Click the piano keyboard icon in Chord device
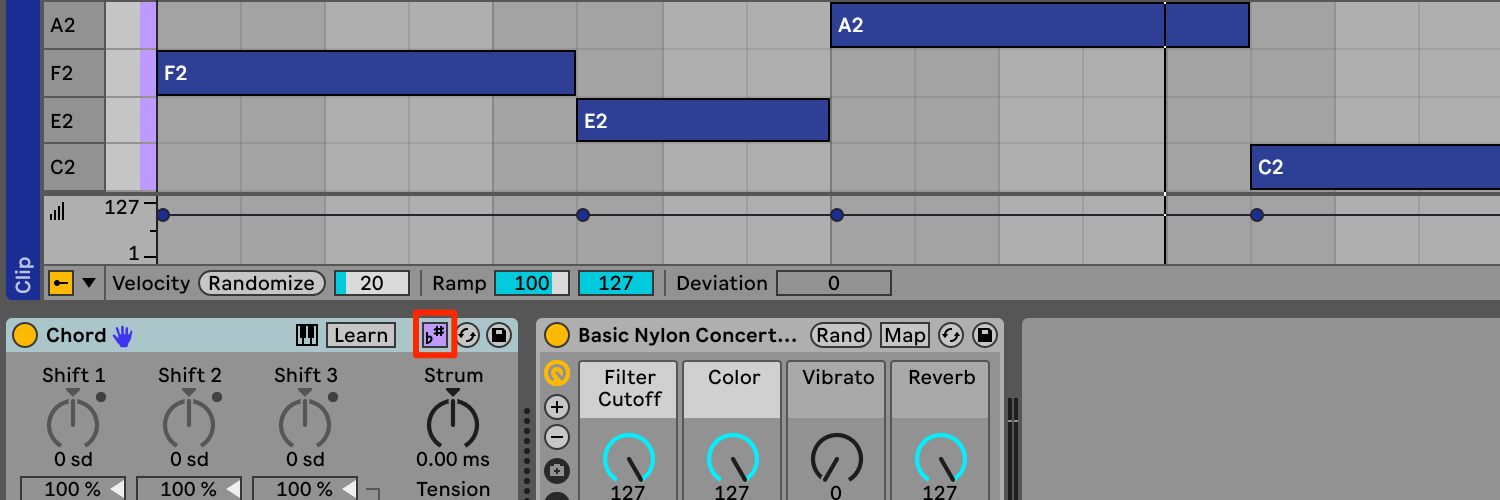 click(x=307, y=335)
